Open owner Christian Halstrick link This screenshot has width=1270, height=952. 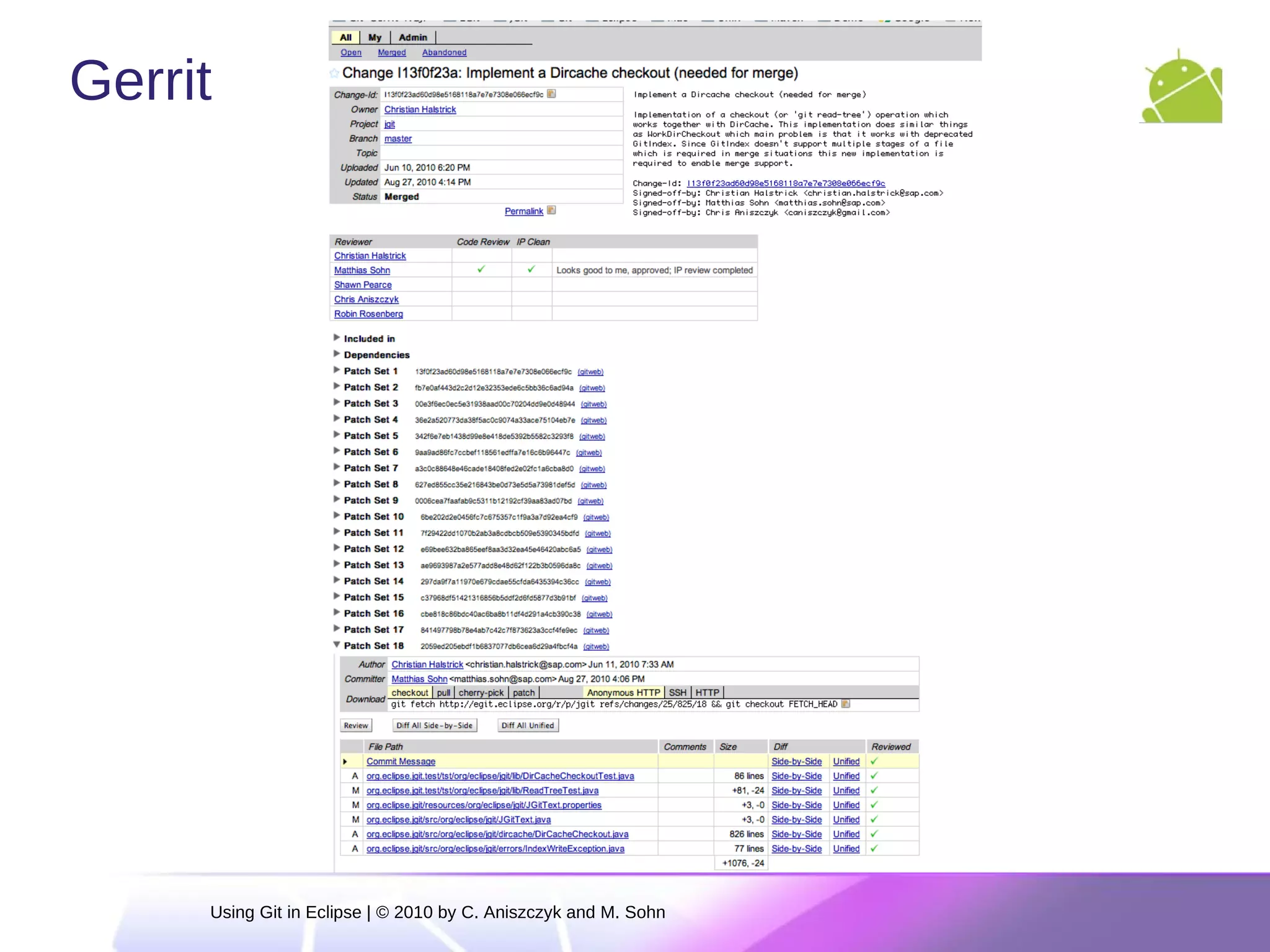(420, 109)
